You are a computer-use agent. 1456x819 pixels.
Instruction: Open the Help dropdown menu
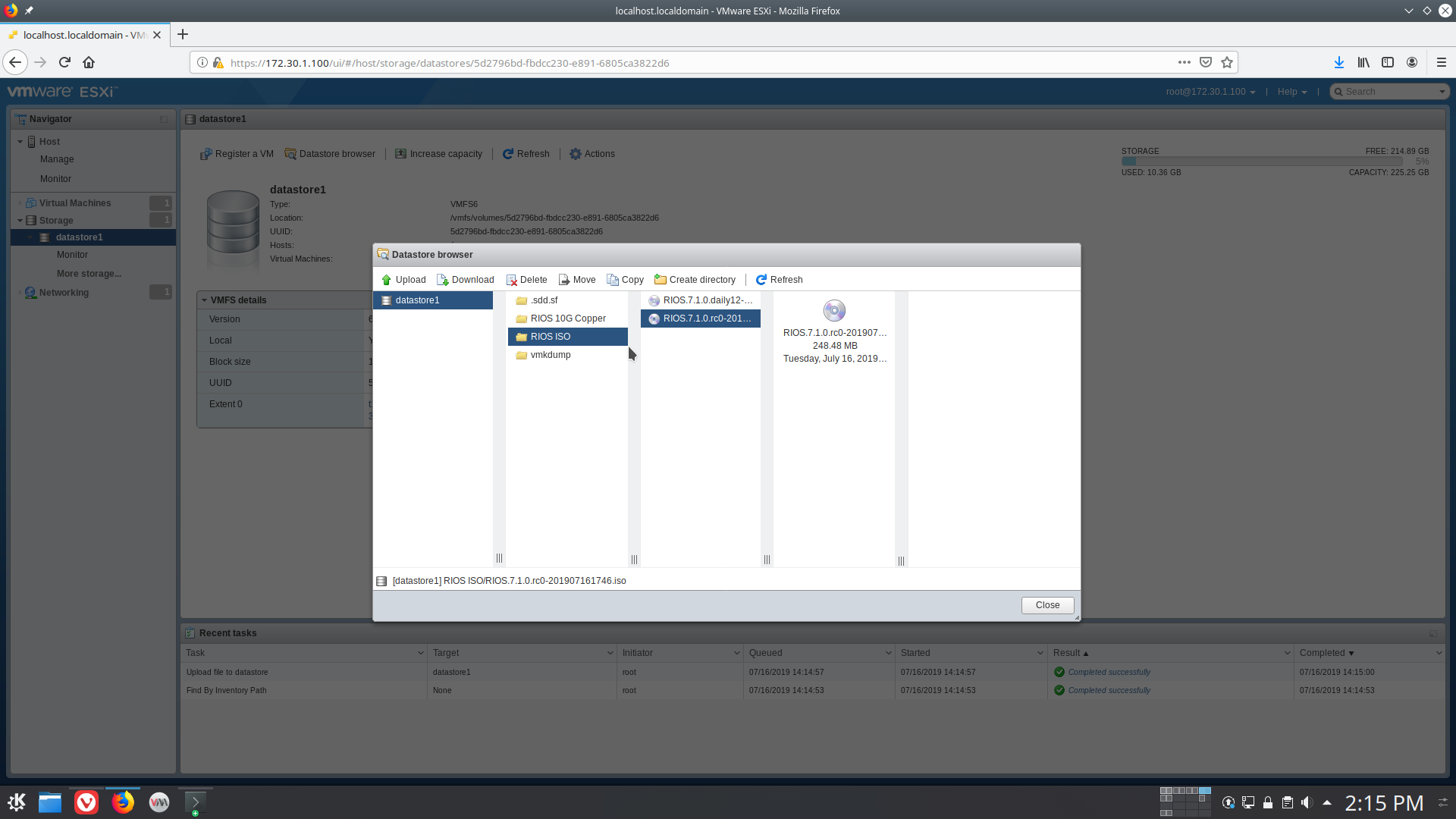[x=1292, y=92]
